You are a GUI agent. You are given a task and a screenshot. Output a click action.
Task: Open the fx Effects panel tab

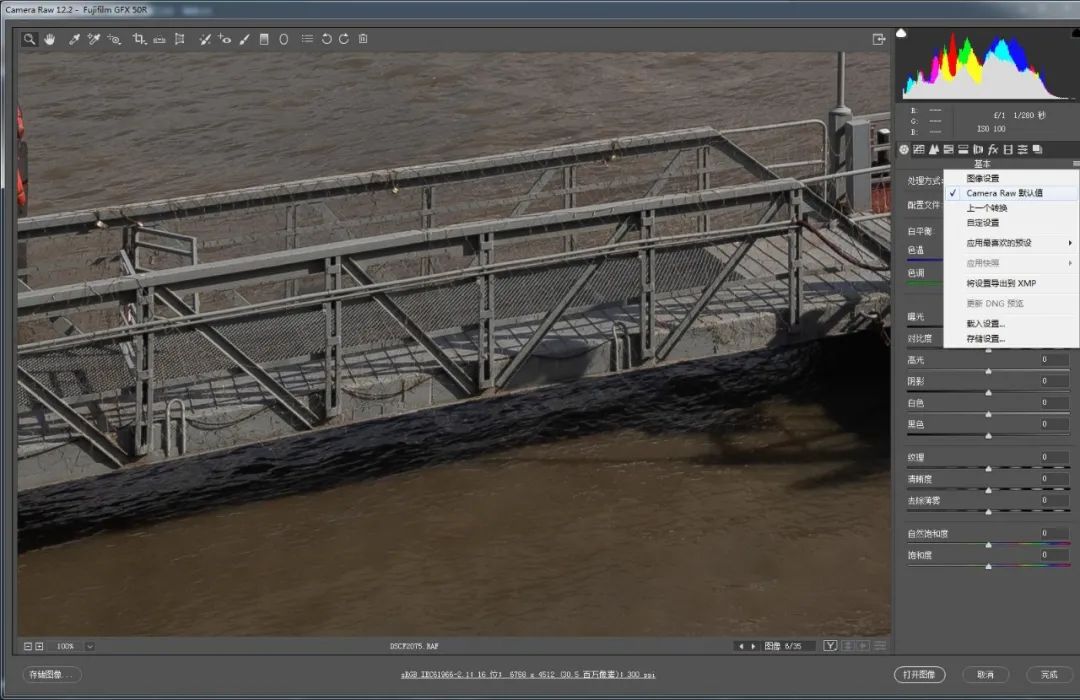(x=993, y=149)
